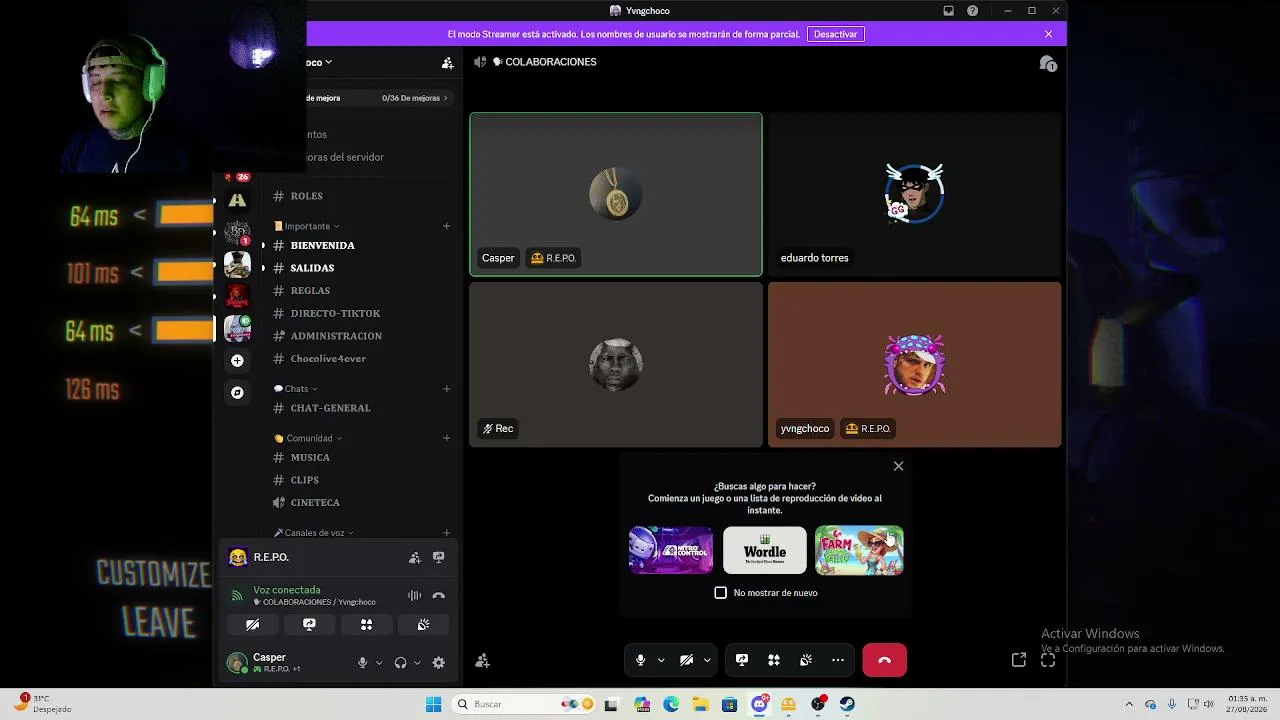Toggle noise suppression in voice panel
Screen dimensions: 1280x720
414,596
